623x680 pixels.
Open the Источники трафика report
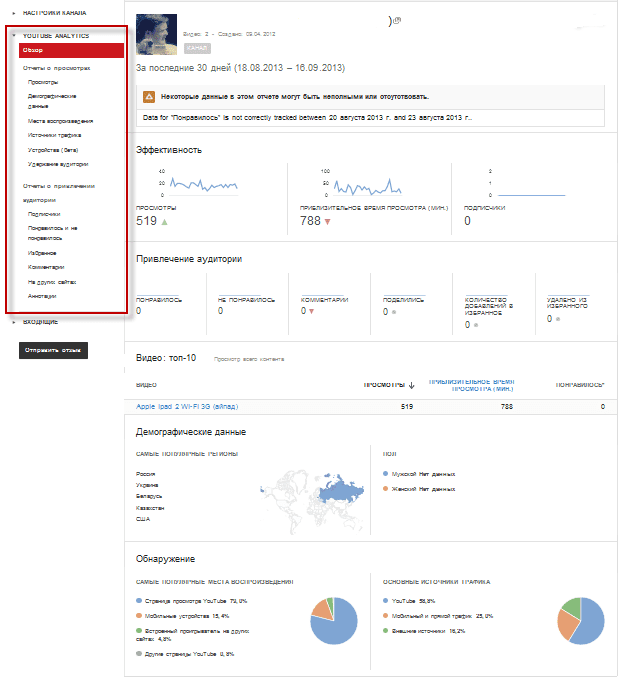tap(55, 134)
